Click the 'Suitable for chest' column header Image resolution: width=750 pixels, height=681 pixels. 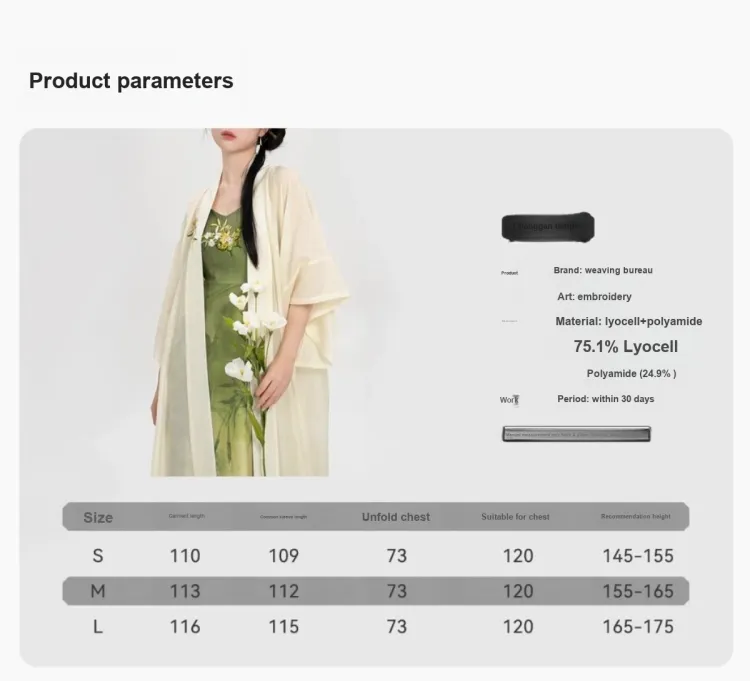tap(515, 517)
